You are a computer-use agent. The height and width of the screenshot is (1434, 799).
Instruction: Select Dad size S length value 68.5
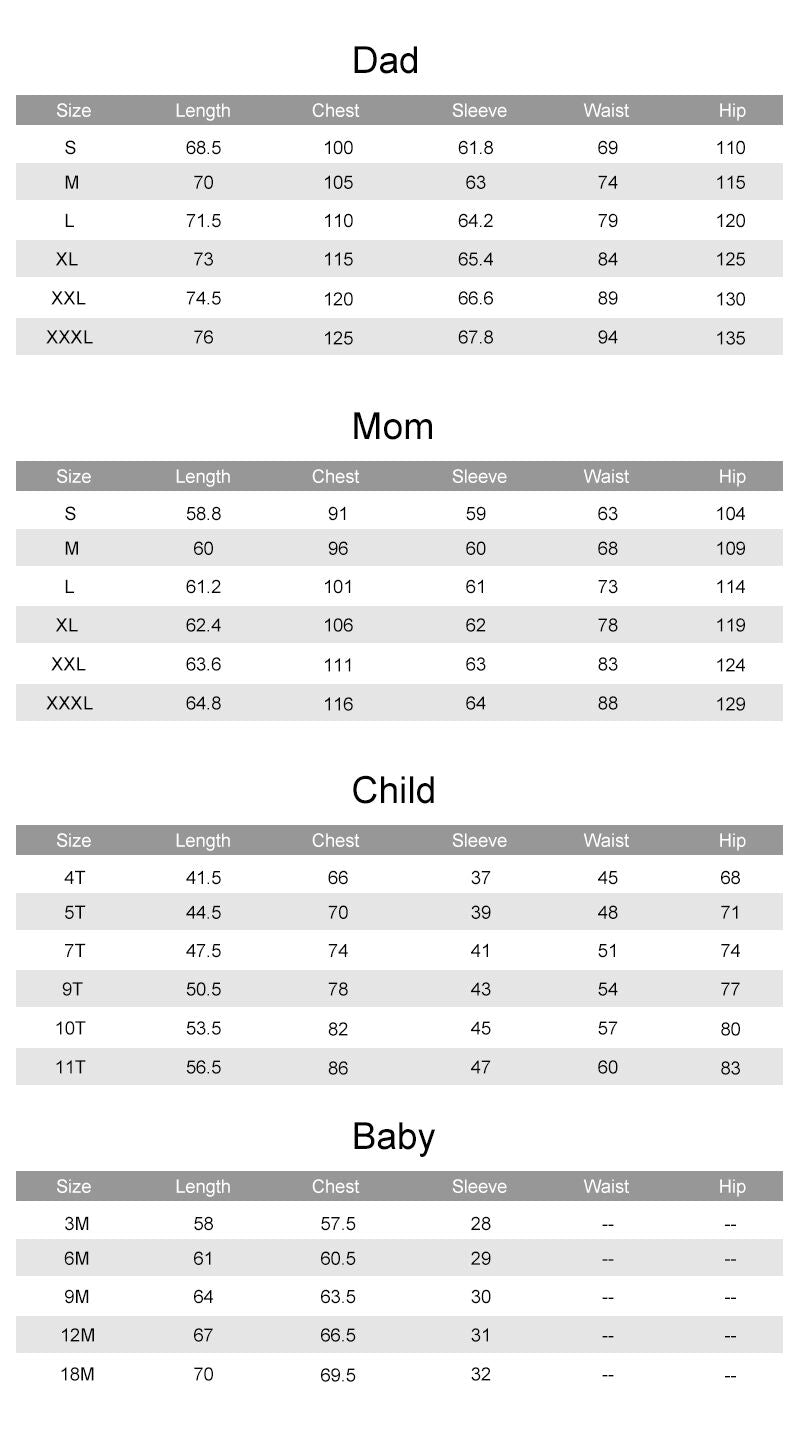point(203,148)
